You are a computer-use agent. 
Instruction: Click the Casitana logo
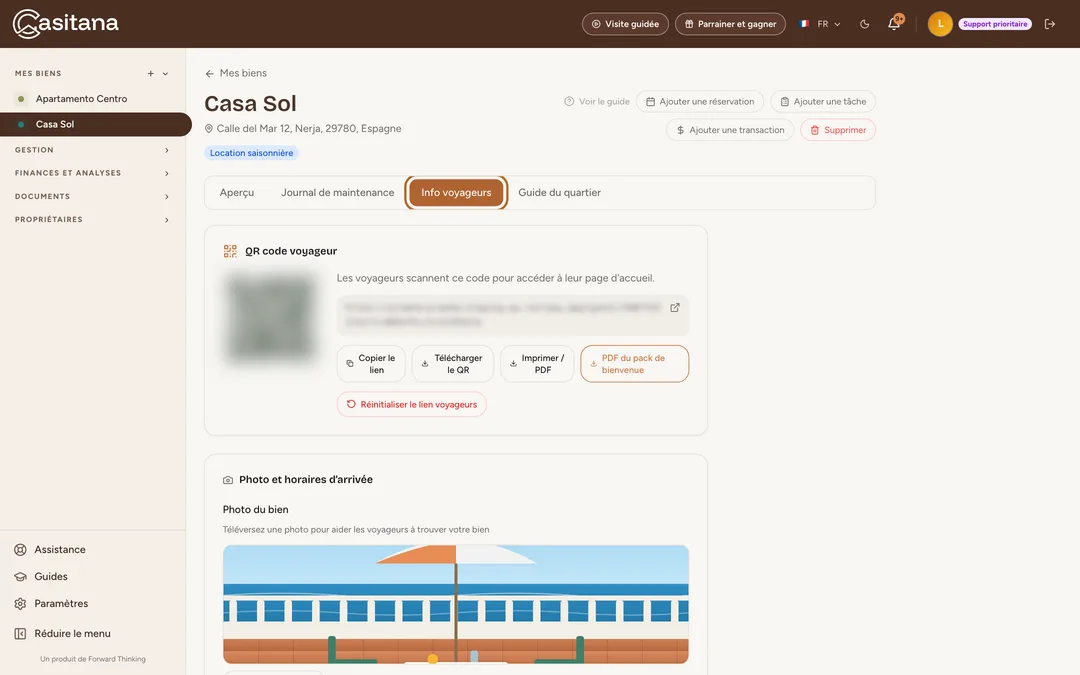pyautogui.click(x=66, y=23)
